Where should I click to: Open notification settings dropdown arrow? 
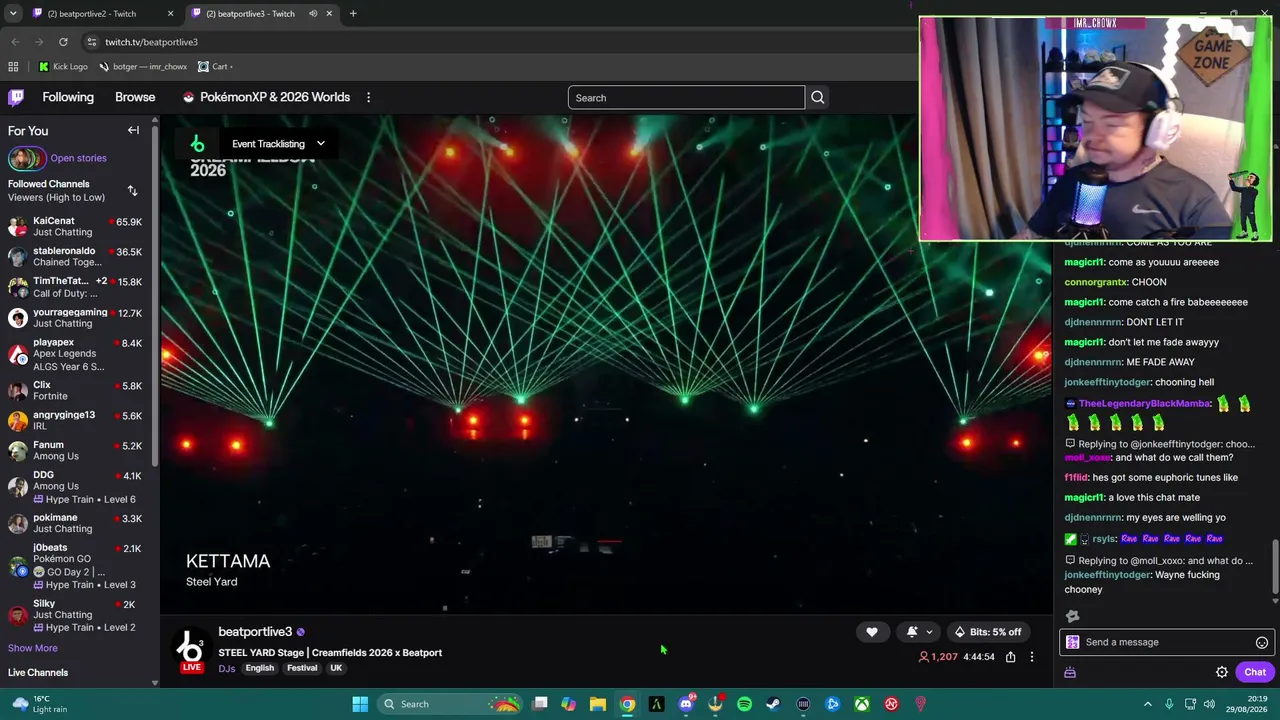pyautogui.click(x=929, y=632)
